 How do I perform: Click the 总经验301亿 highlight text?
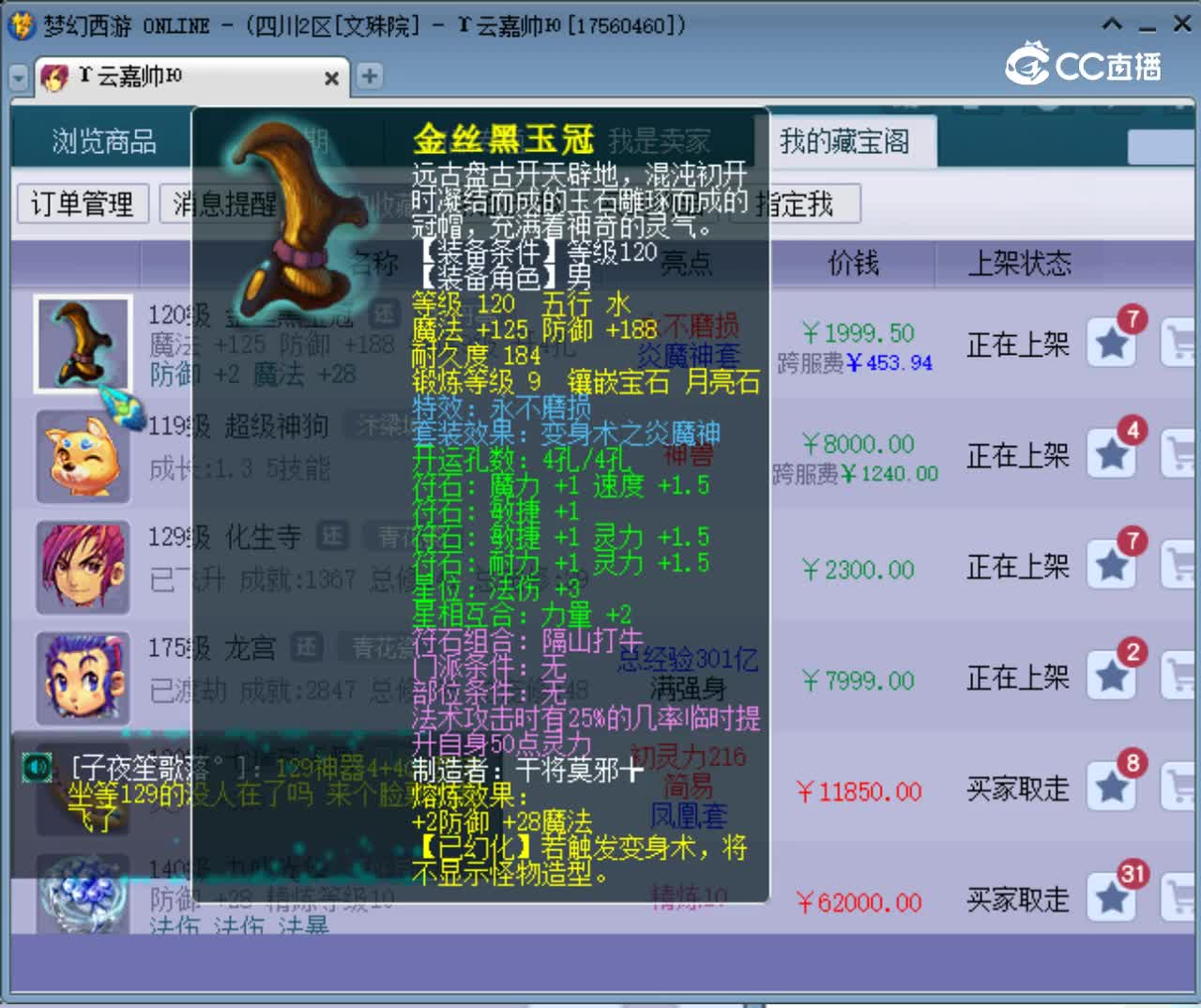pos(688,660)
